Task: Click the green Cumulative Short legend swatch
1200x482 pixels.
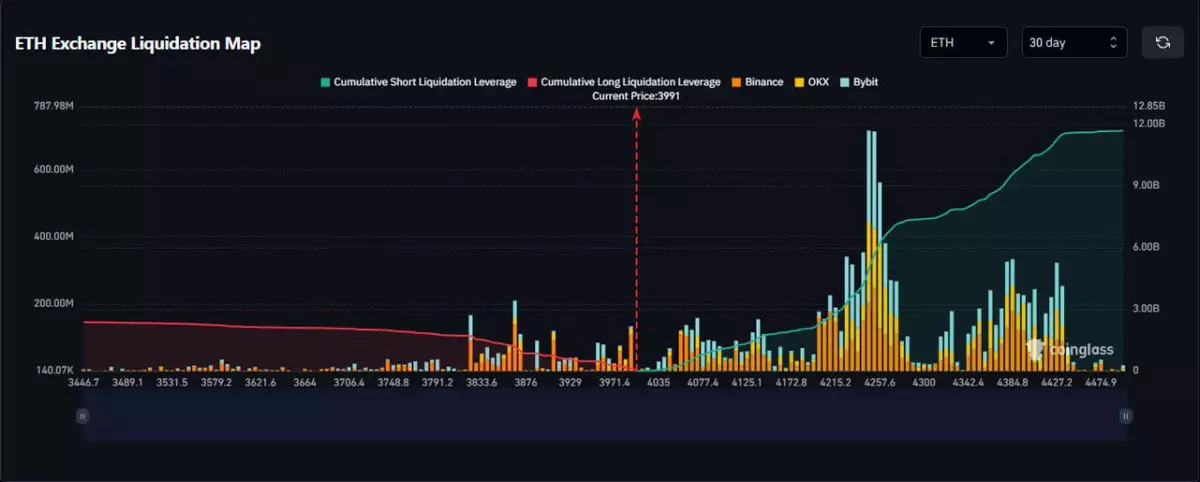Action: [x=324, y=82]
